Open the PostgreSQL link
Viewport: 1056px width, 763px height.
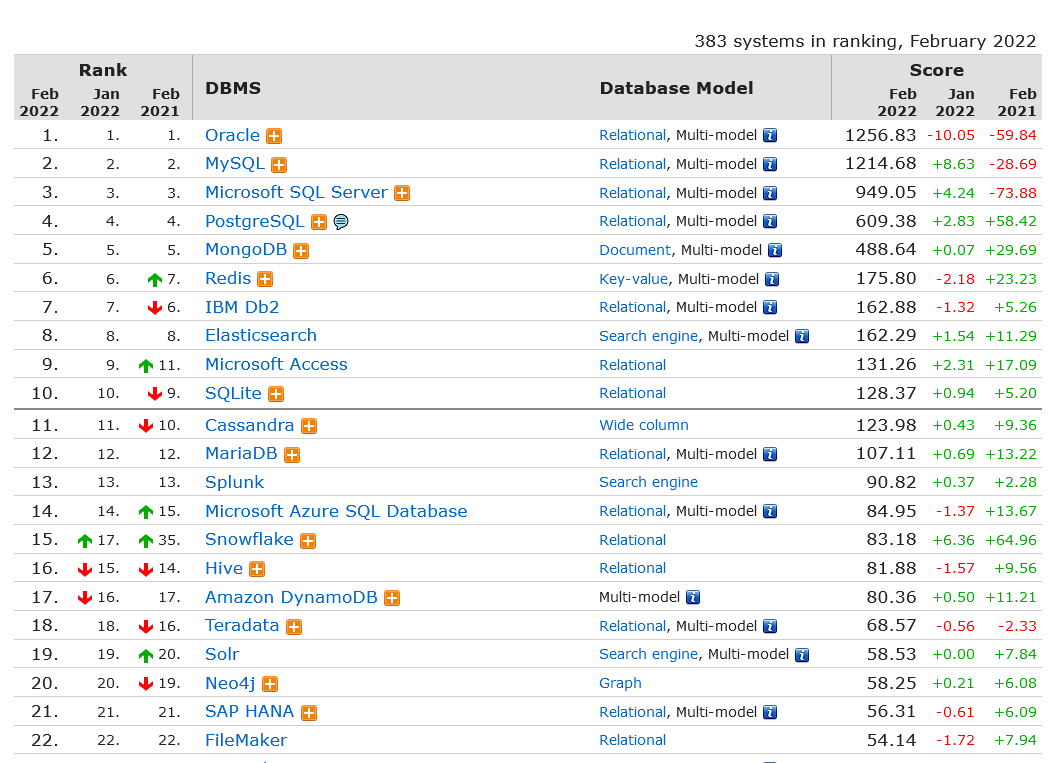tap(255, 222)
